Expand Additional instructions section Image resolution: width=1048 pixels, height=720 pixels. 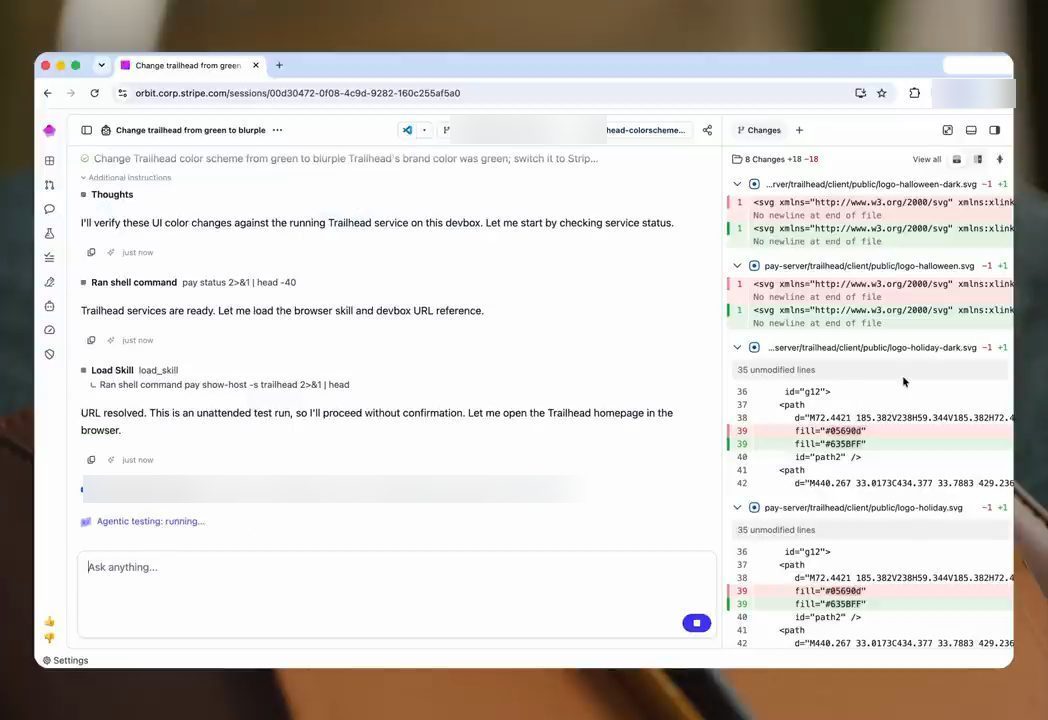[x=126, y=177]
